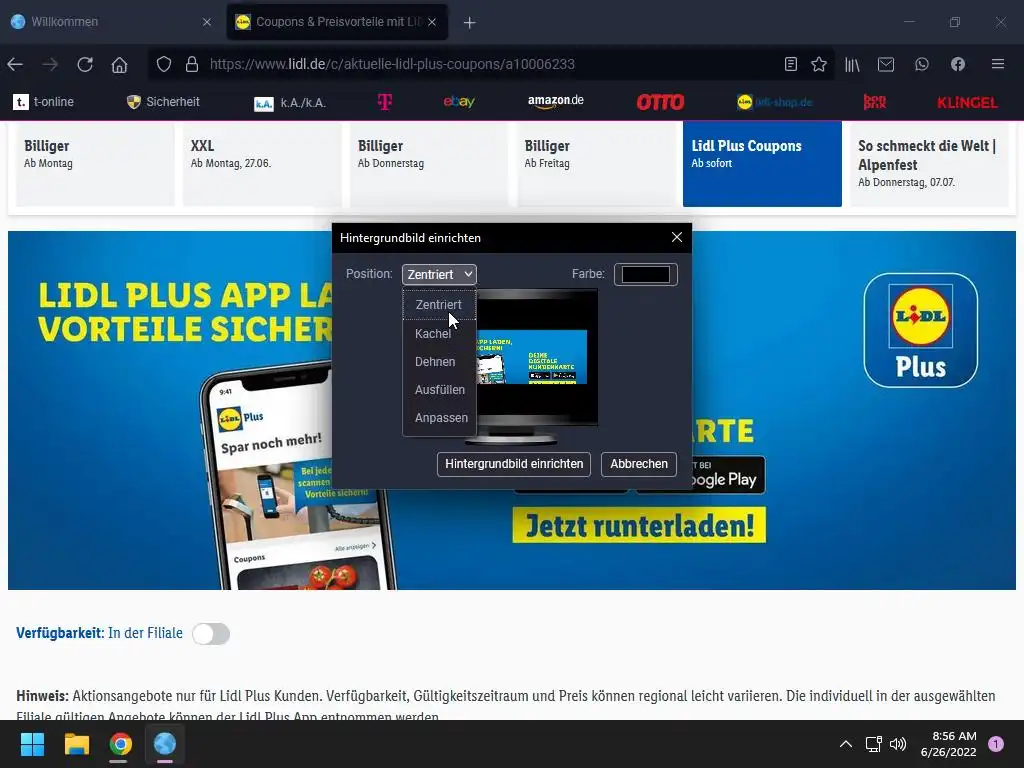This screenshot has width=1024, height=768.
Task: Collapse the Position dropdown Zentriert
Action: pos(440,274)
